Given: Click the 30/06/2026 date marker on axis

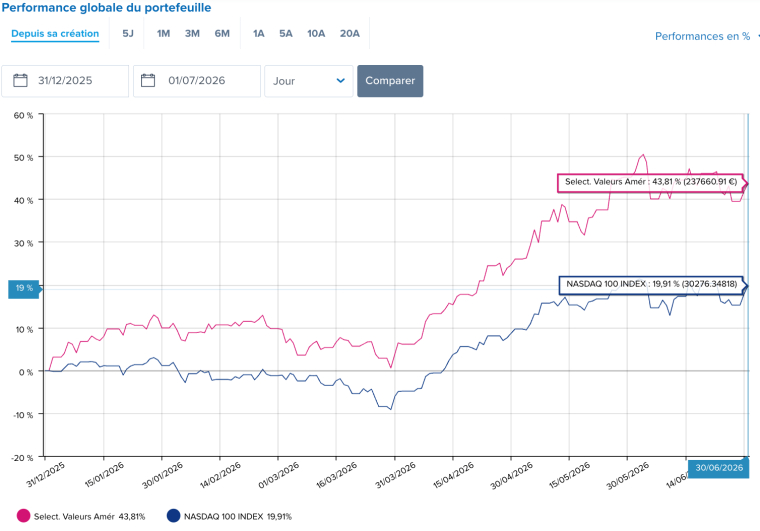Looking at the screenshot, I should tap(719, 468).
